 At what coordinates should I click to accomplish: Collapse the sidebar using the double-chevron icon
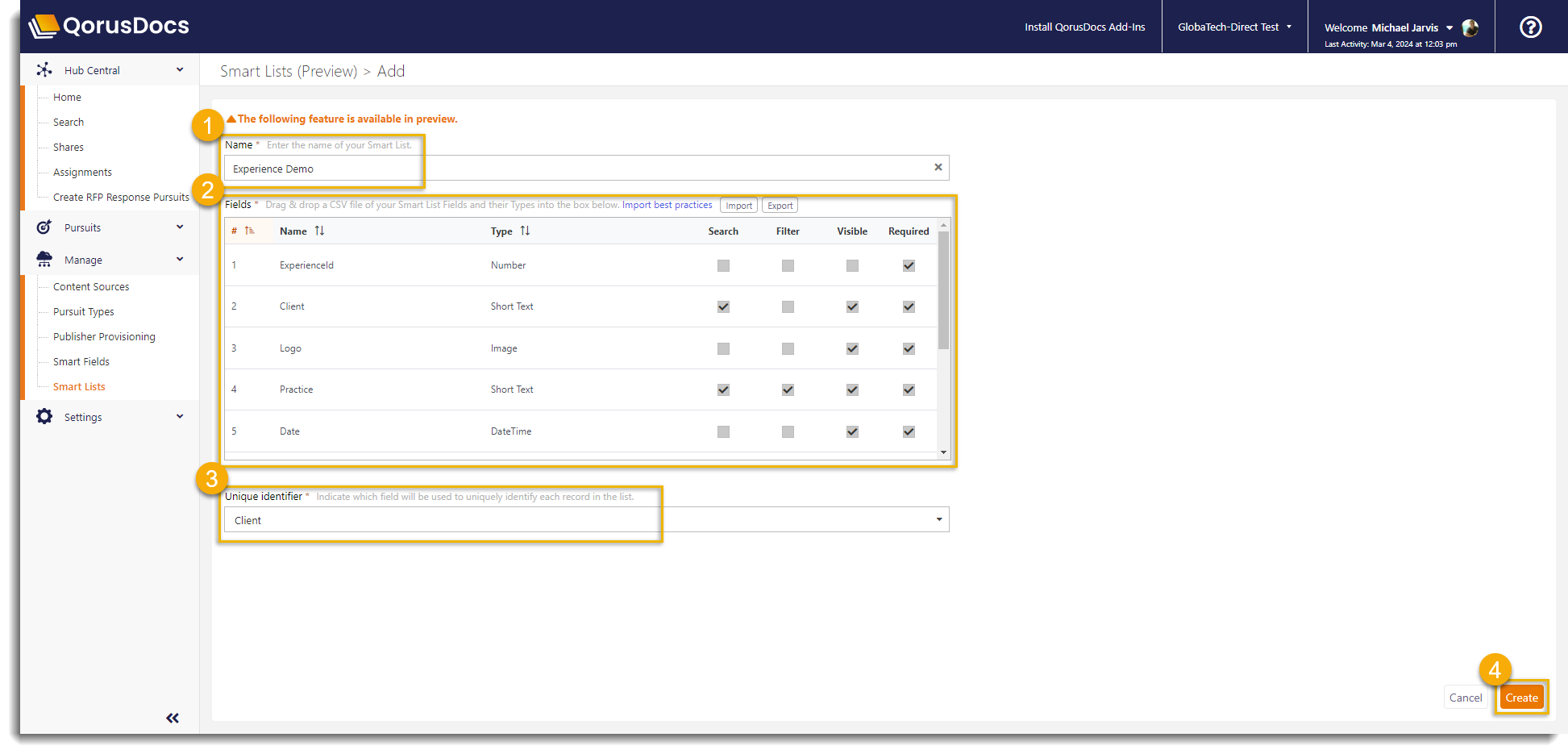(x=172, y=717)
